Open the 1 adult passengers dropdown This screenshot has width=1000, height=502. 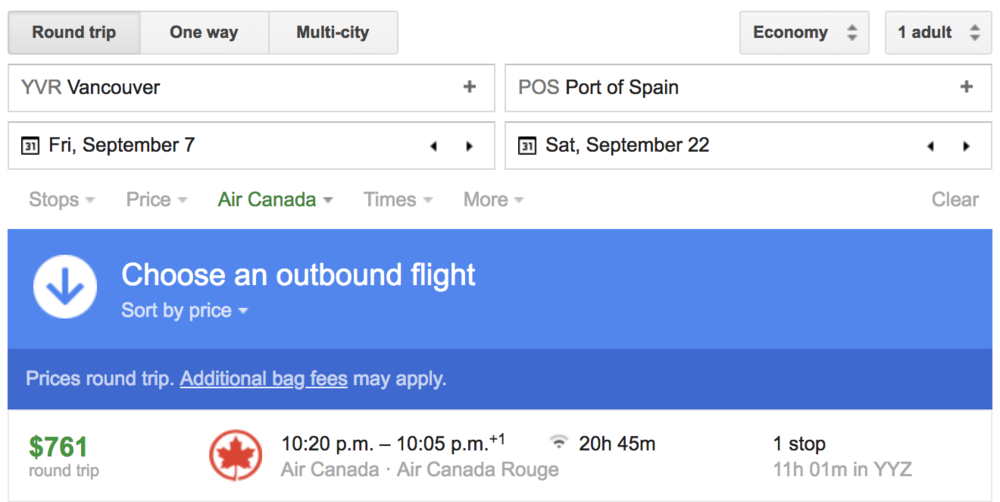[x=938, y=32]
